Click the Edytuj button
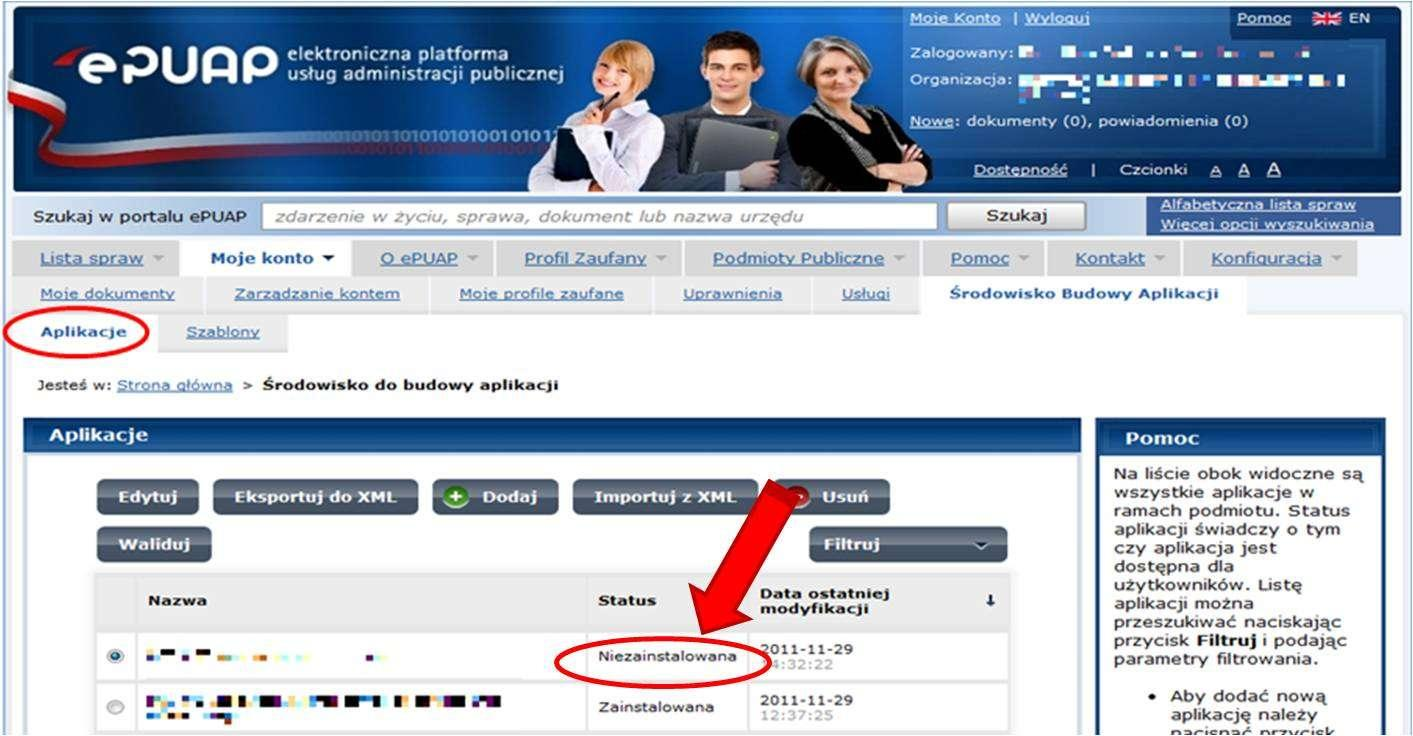The image size is (1413, 736). click(148, 497)
